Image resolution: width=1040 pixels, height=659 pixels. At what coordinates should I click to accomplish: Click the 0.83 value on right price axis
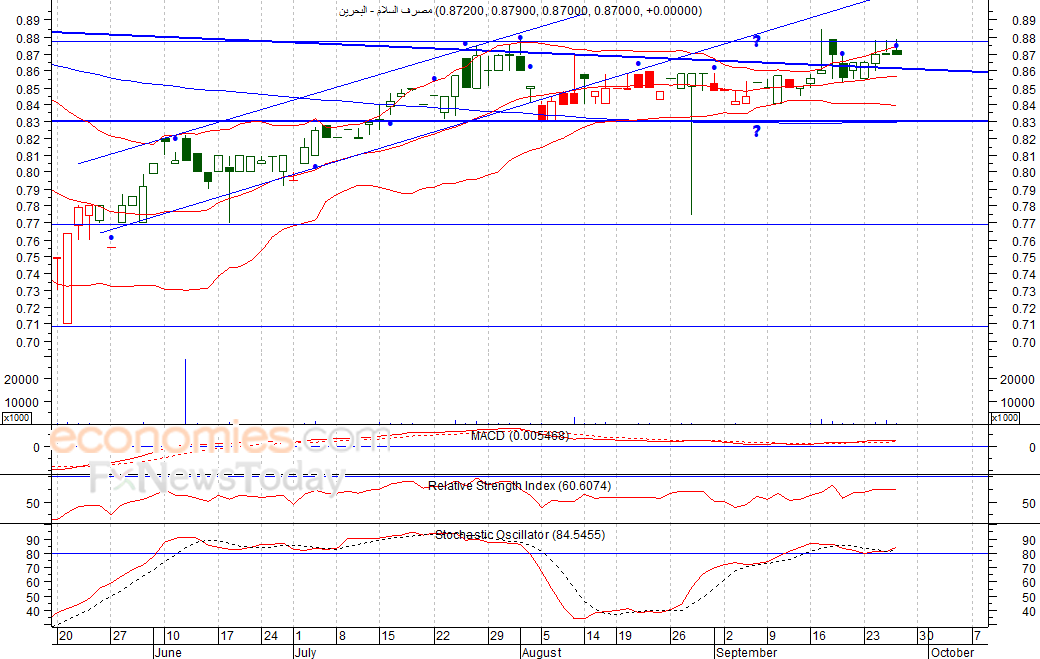(1024, 123)
